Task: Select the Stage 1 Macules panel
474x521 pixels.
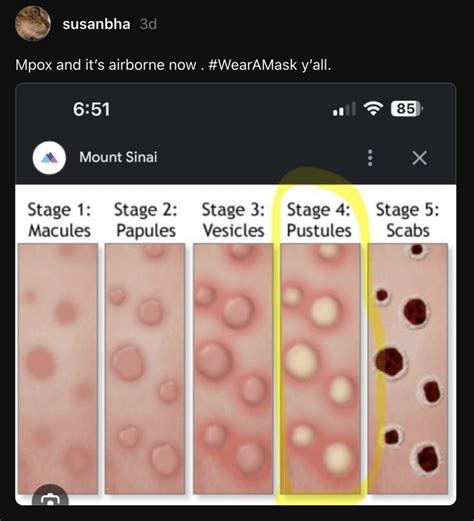Action: click(x=58, y=368)
